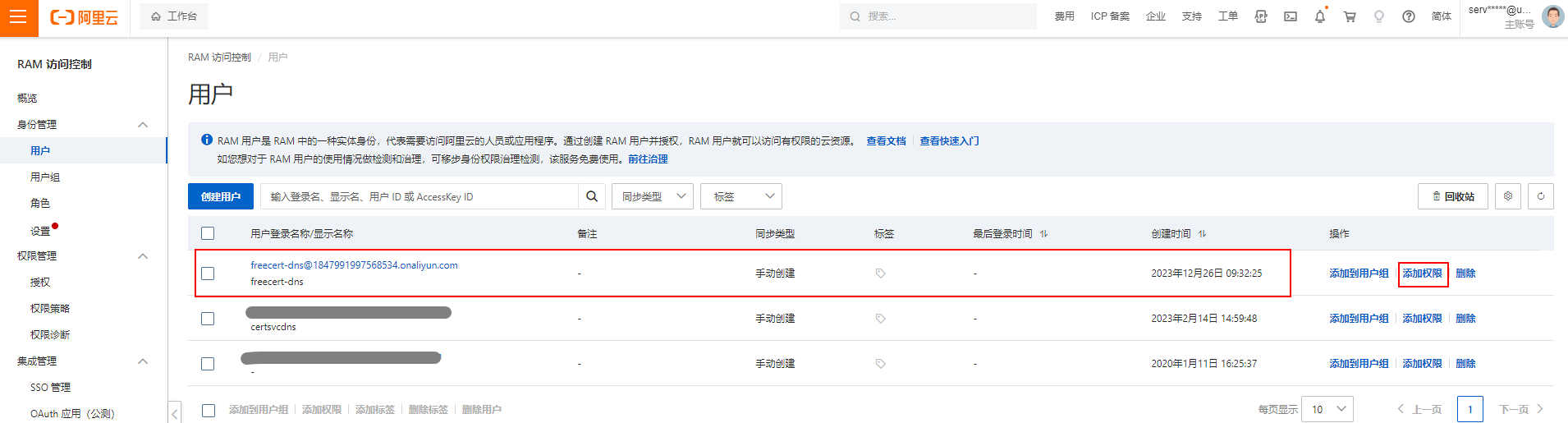Sort by 创建时间 column
Image resolution: width=1568 pixels, height=423 pixels.
(x=1202, y=234)
